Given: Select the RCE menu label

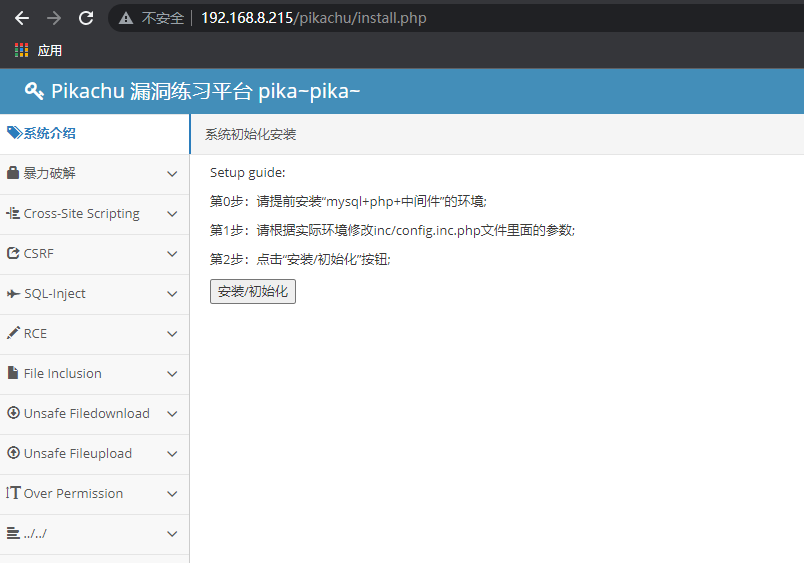Looking at the screenshot, I should tap(35, 333).
